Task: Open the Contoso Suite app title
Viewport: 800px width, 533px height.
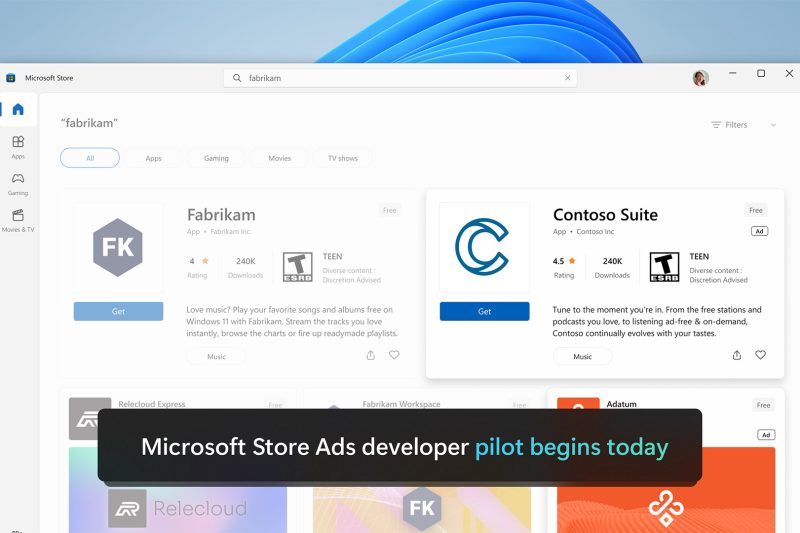Action: pyautogui.click(x=605, y=215)
